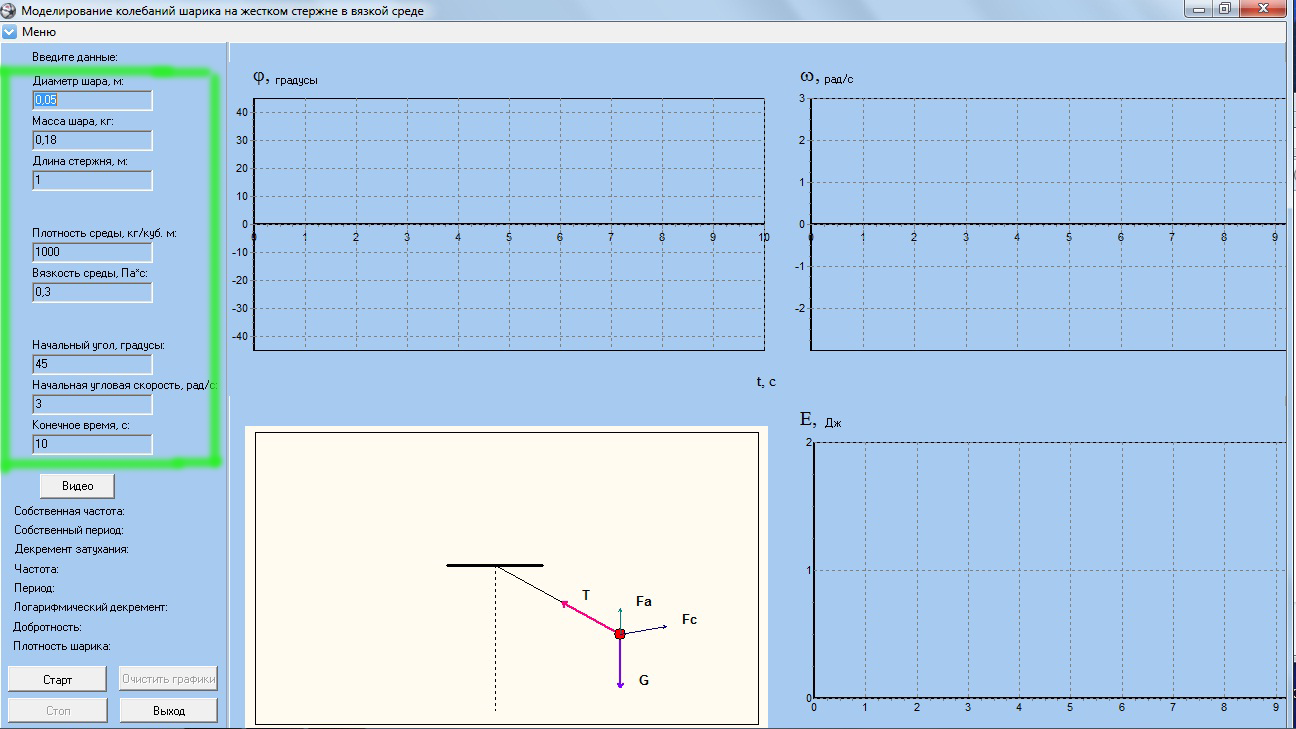Click the Стоп button

[x=58, y=710]
